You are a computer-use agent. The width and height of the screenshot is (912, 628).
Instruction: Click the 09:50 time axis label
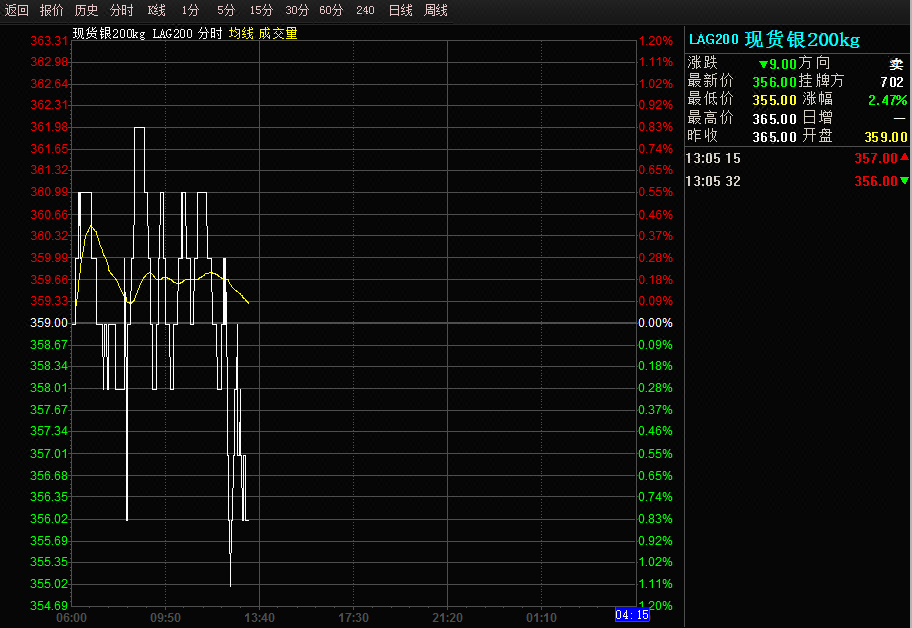tap(165, 618)
